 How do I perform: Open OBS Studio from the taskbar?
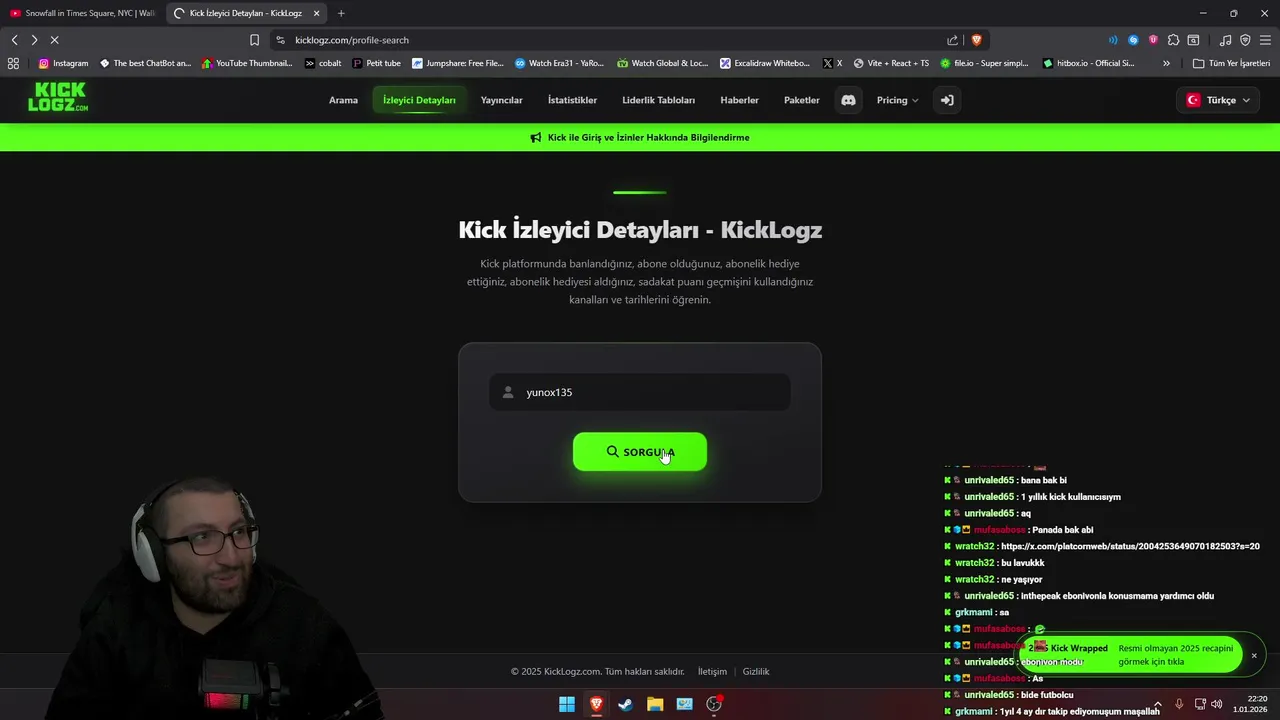click(714, 704)
